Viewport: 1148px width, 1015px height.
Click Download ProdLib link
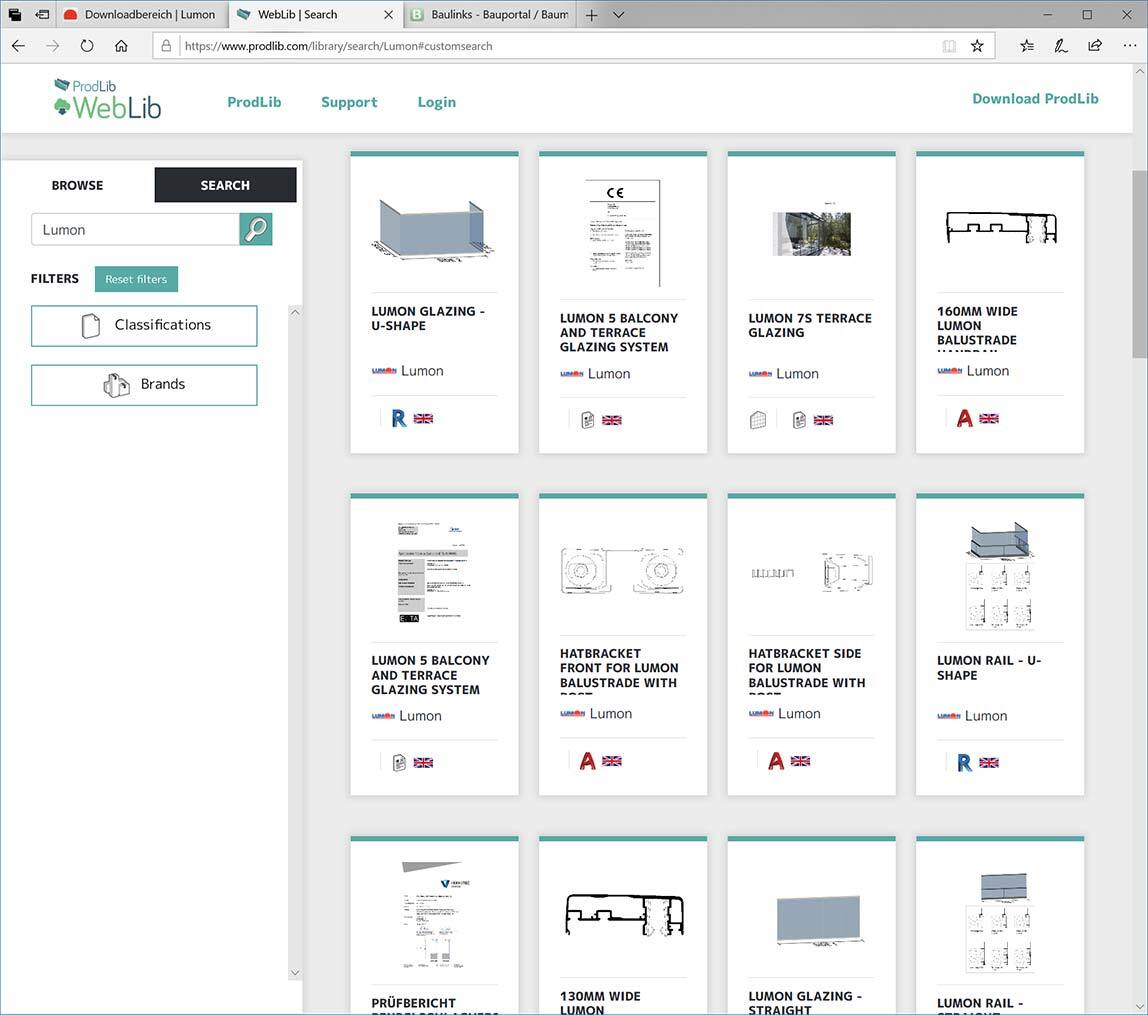point(1035,99)
